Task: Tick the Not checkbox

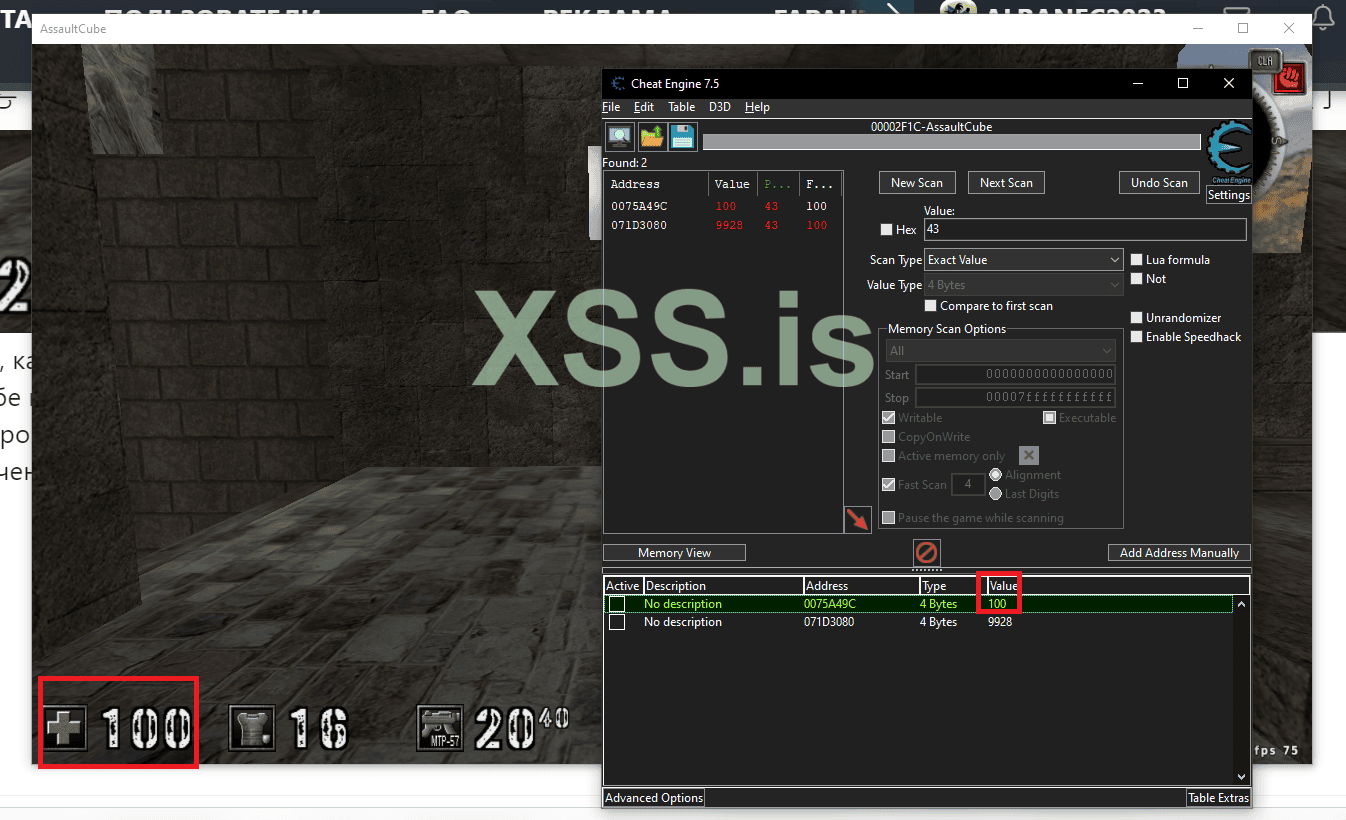Action: [x=1136, y=279]
